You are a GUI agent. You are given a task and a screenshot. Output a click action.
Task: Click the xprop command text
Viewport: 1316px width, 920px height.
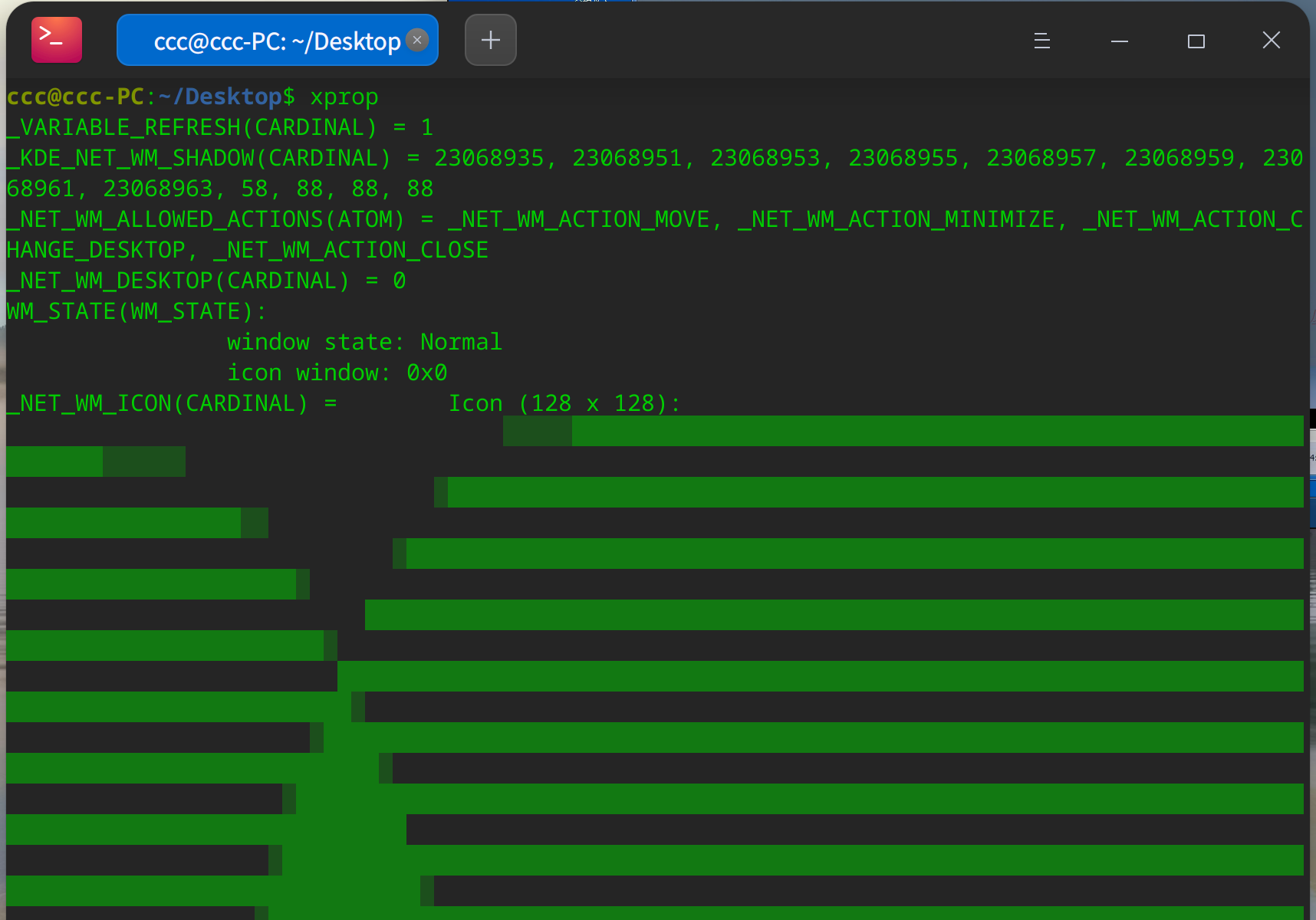344,97
